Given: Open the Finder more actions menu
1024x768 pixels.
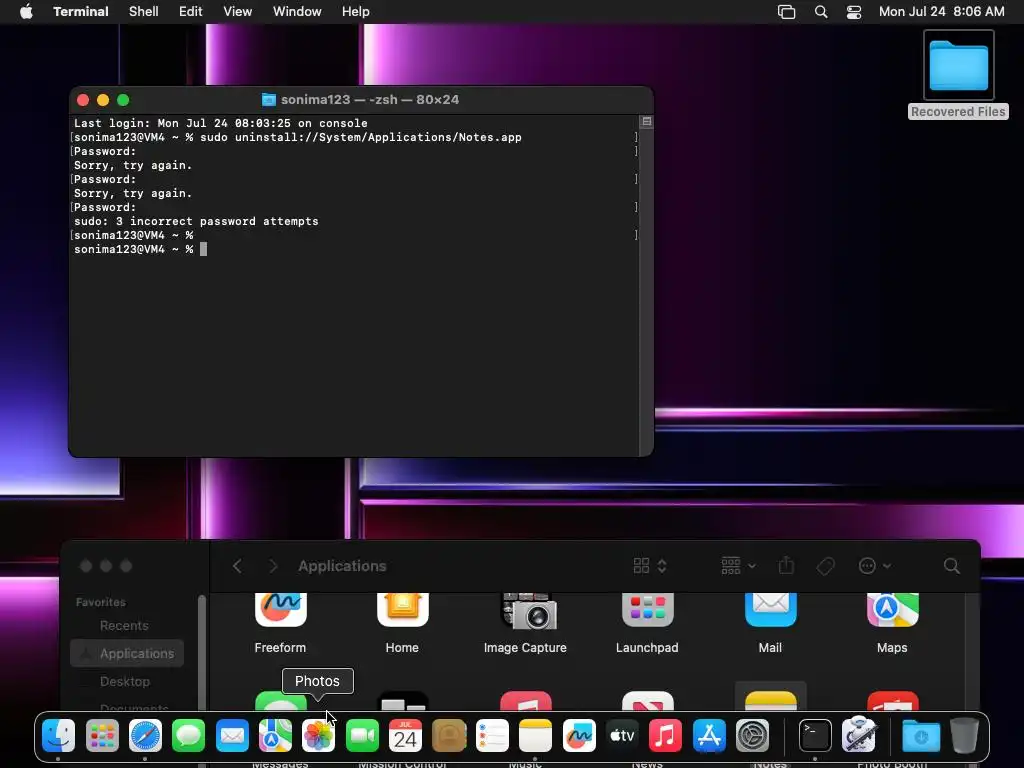Looking at the screenshot, I should (x=874, y=566).
